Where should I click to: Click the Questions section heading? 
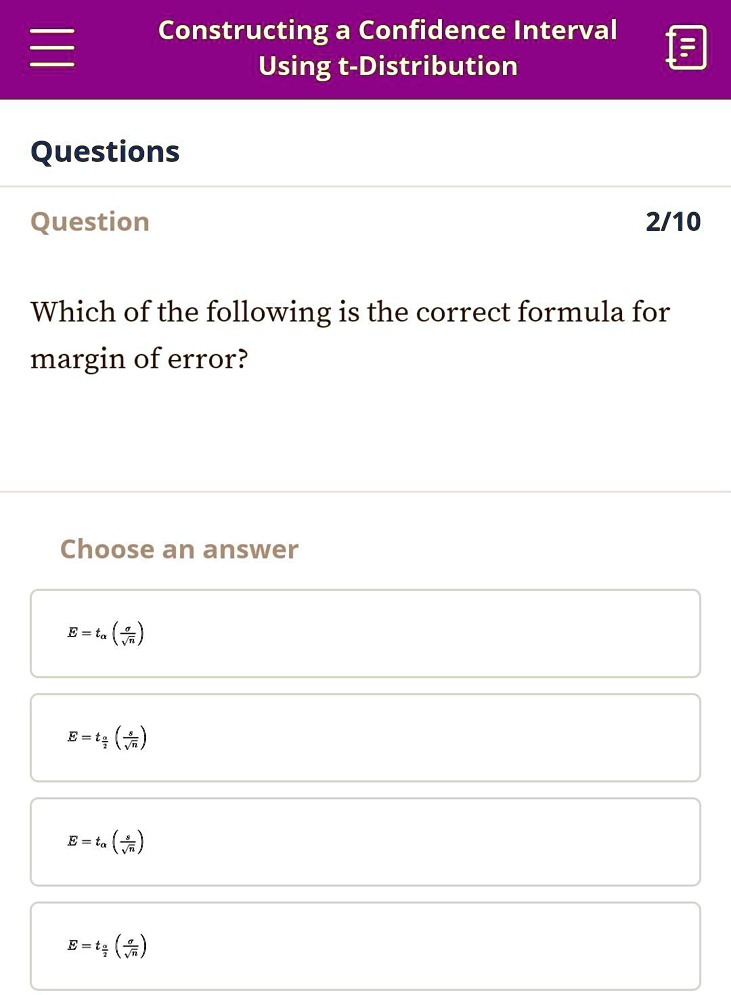click(x=105, y=151)
